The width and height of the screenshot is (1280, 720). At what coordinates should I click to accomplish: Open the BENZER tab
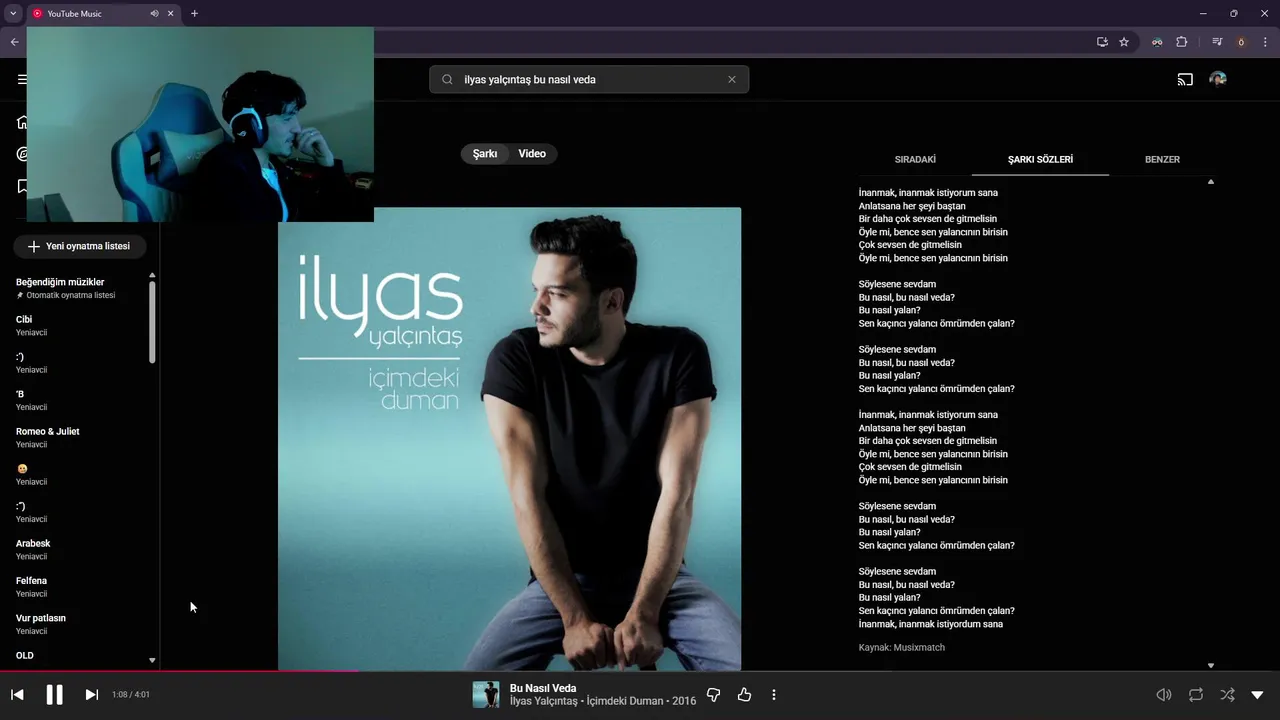point(1162,159)
